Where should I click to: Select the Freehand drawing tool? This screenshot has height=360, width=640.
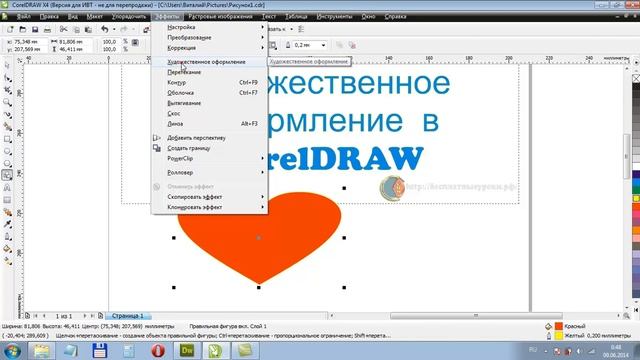tap(7, 115)
